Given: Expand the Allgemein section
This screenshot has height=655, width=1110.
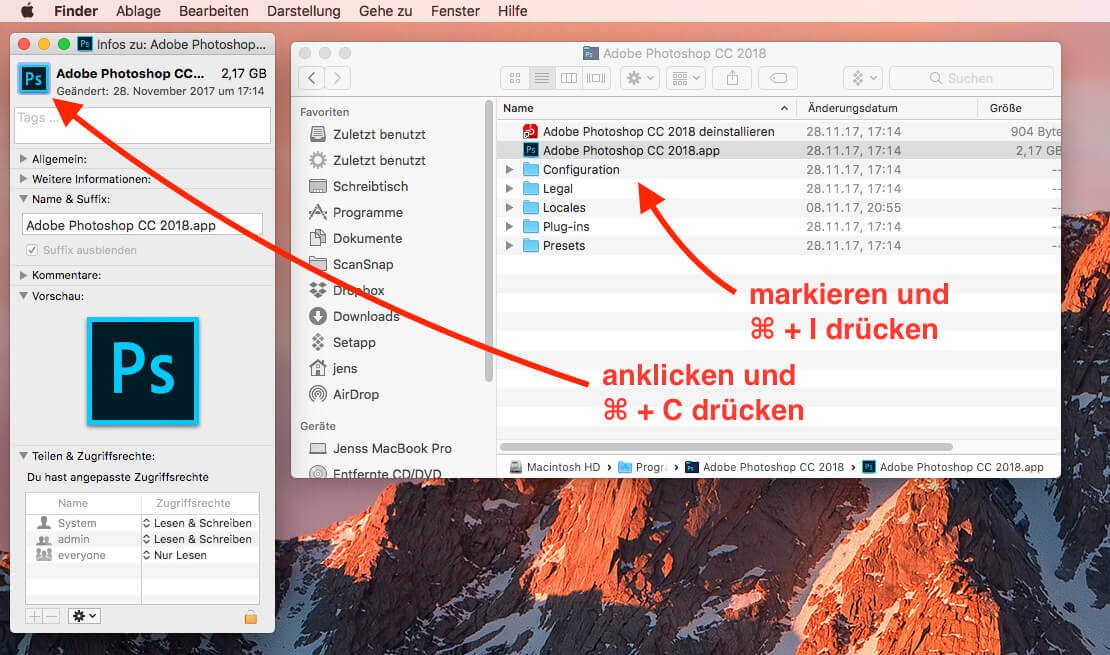Looking at the screenshot, I should [23, 159].
